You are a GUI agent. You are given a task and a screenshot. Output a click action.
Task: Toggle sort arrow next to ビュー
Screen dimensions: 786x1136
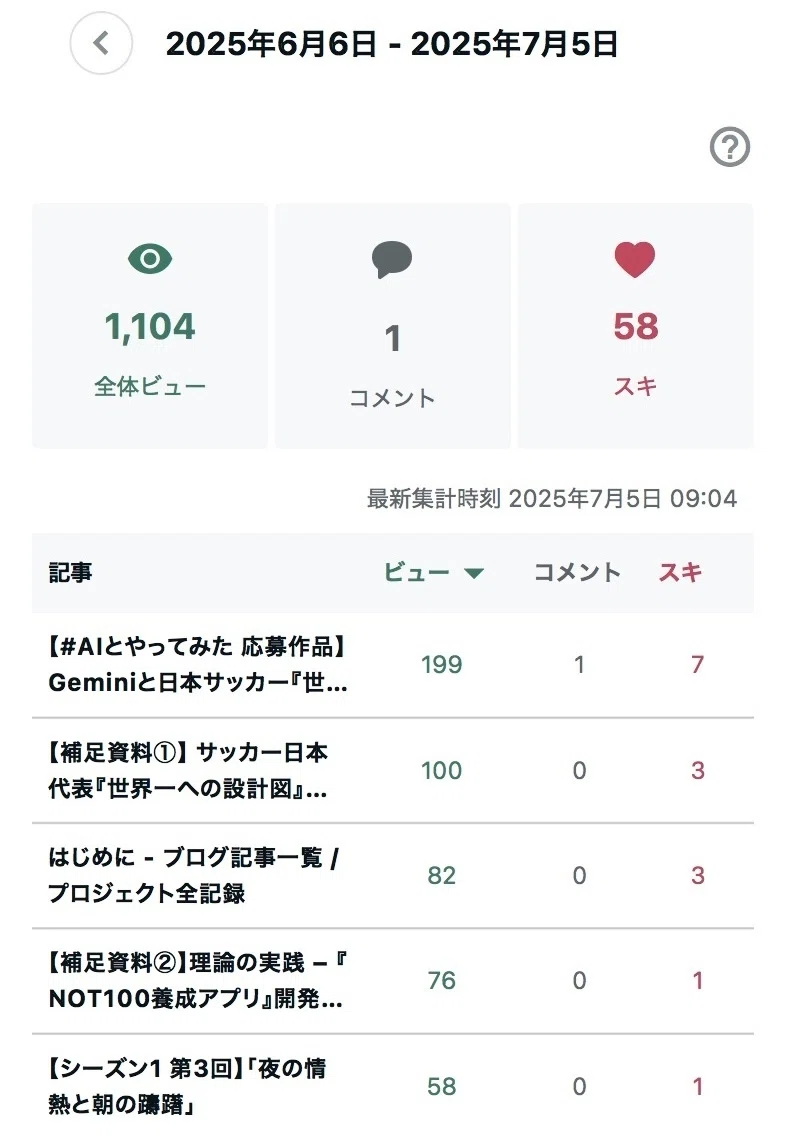[474, 573]
